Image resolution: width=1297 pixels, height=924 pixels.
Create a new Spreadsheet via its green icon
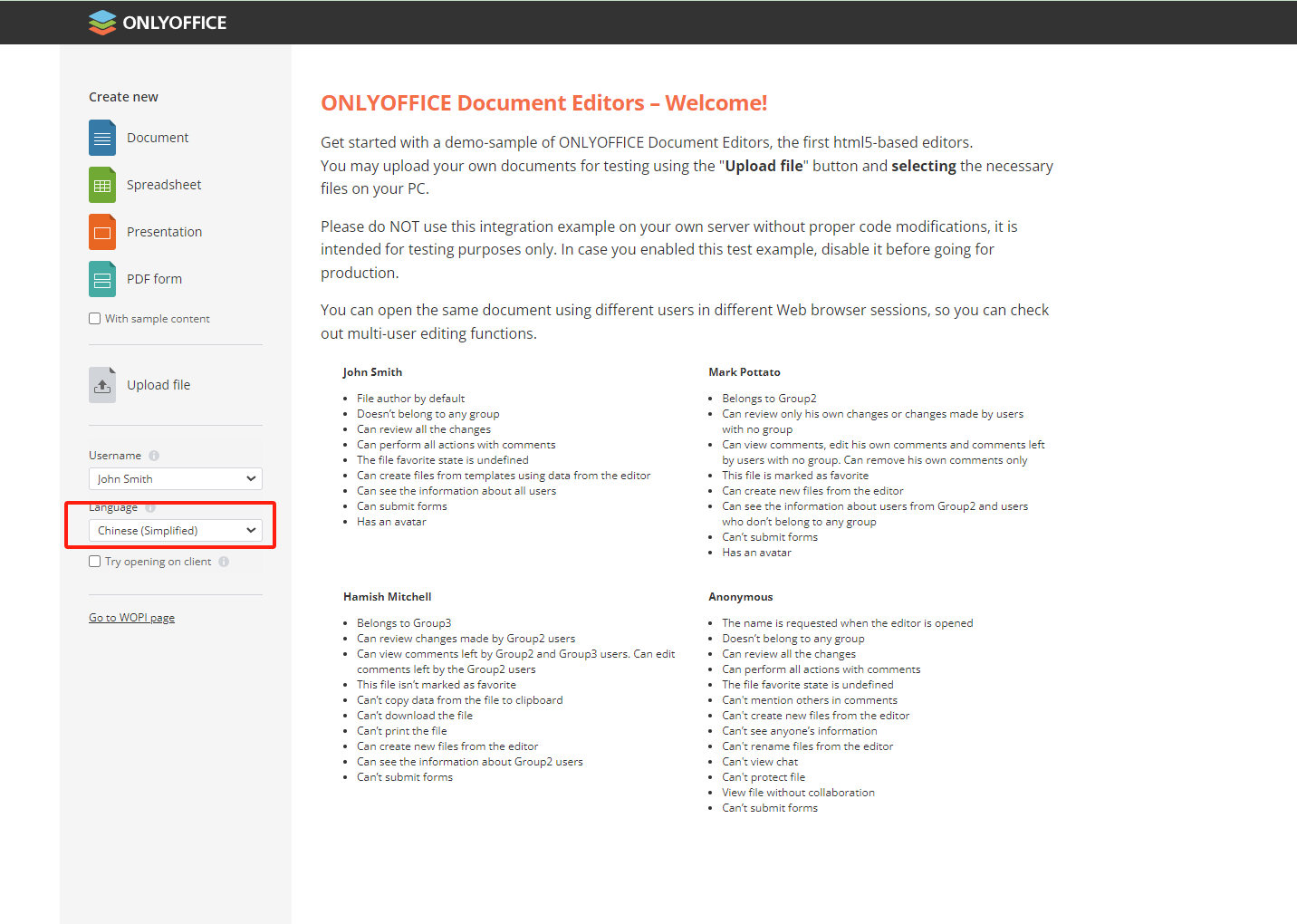pos(102,185)
